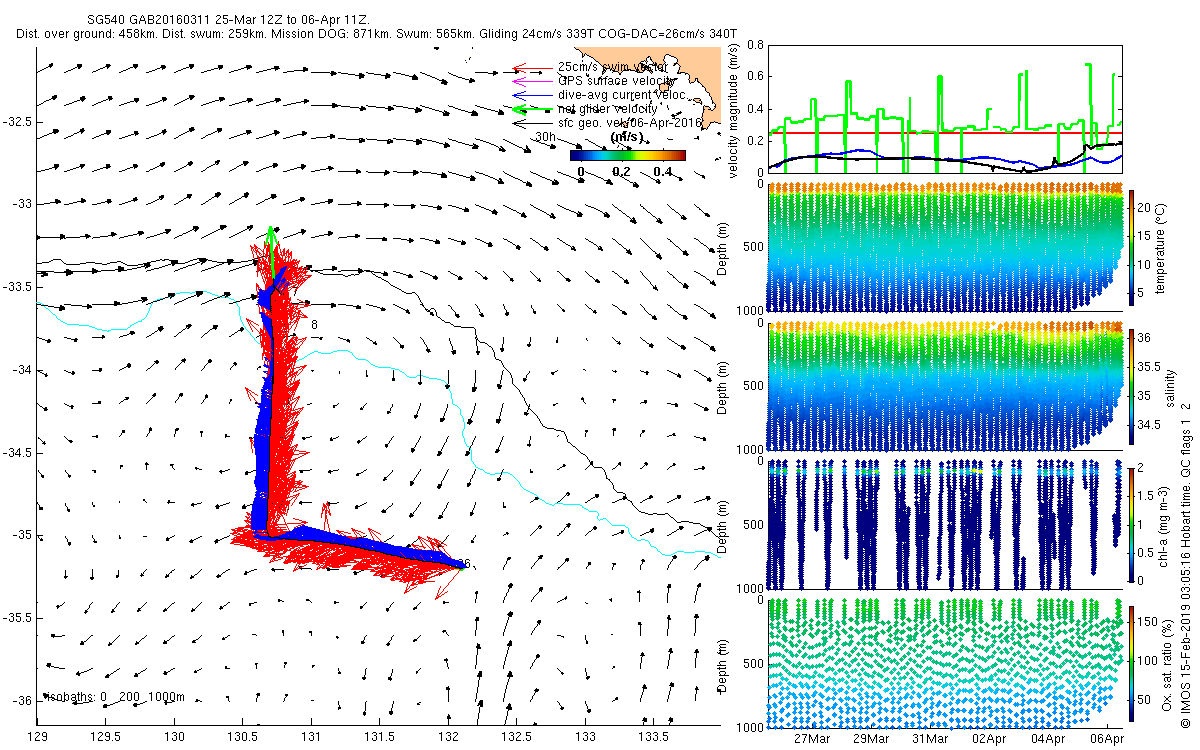This screenshot has width=1200, height=750.
Task: Select the 'dive-avg current veloc.' legend entry
Action: [x=623, y=95]
